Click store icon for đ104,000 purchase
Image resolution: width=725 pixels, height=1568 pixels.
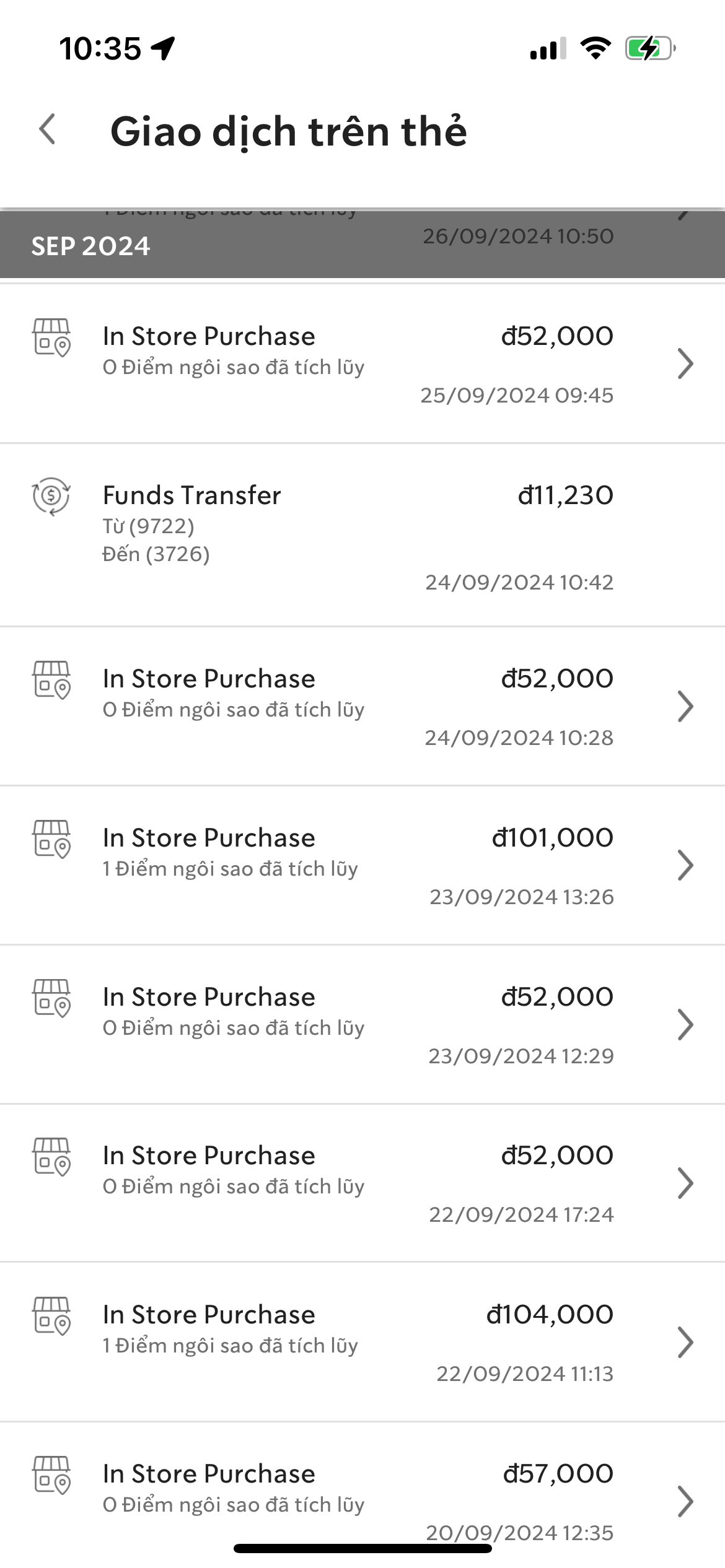point(51,1316)
